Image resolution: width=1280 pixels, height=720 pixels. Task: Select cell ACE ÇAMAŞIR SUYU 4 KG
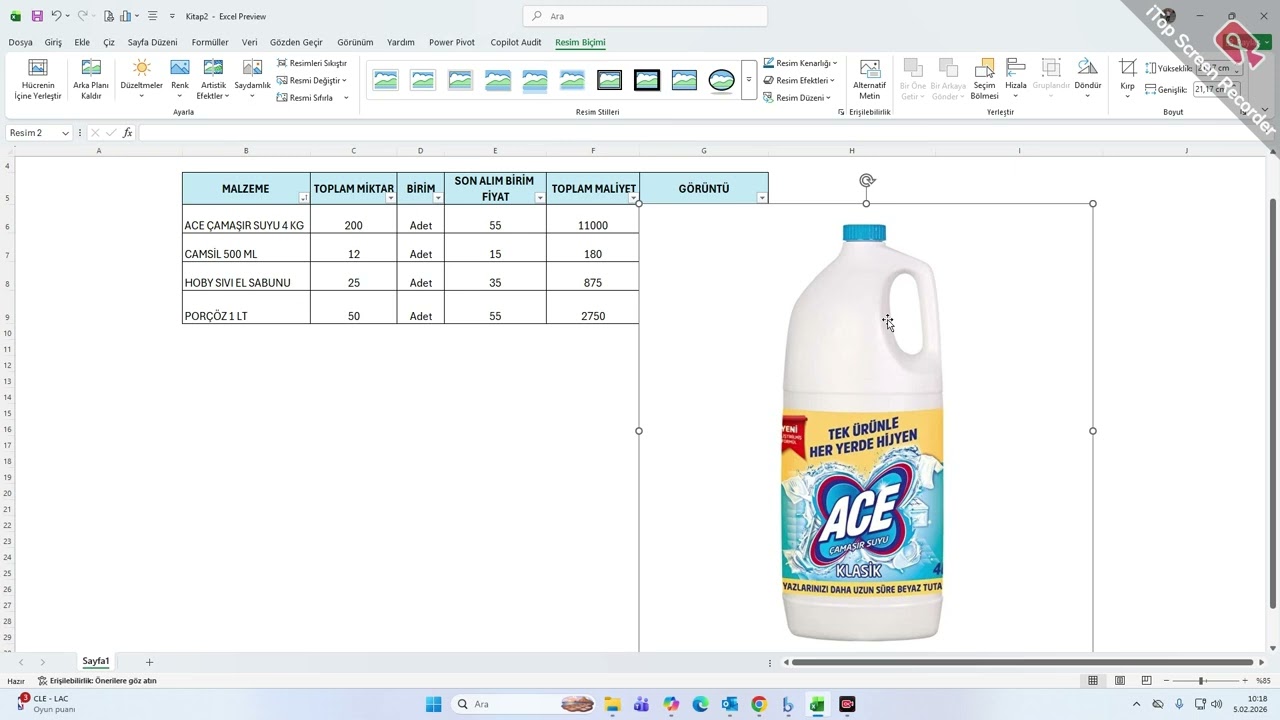tap(246, 219)
